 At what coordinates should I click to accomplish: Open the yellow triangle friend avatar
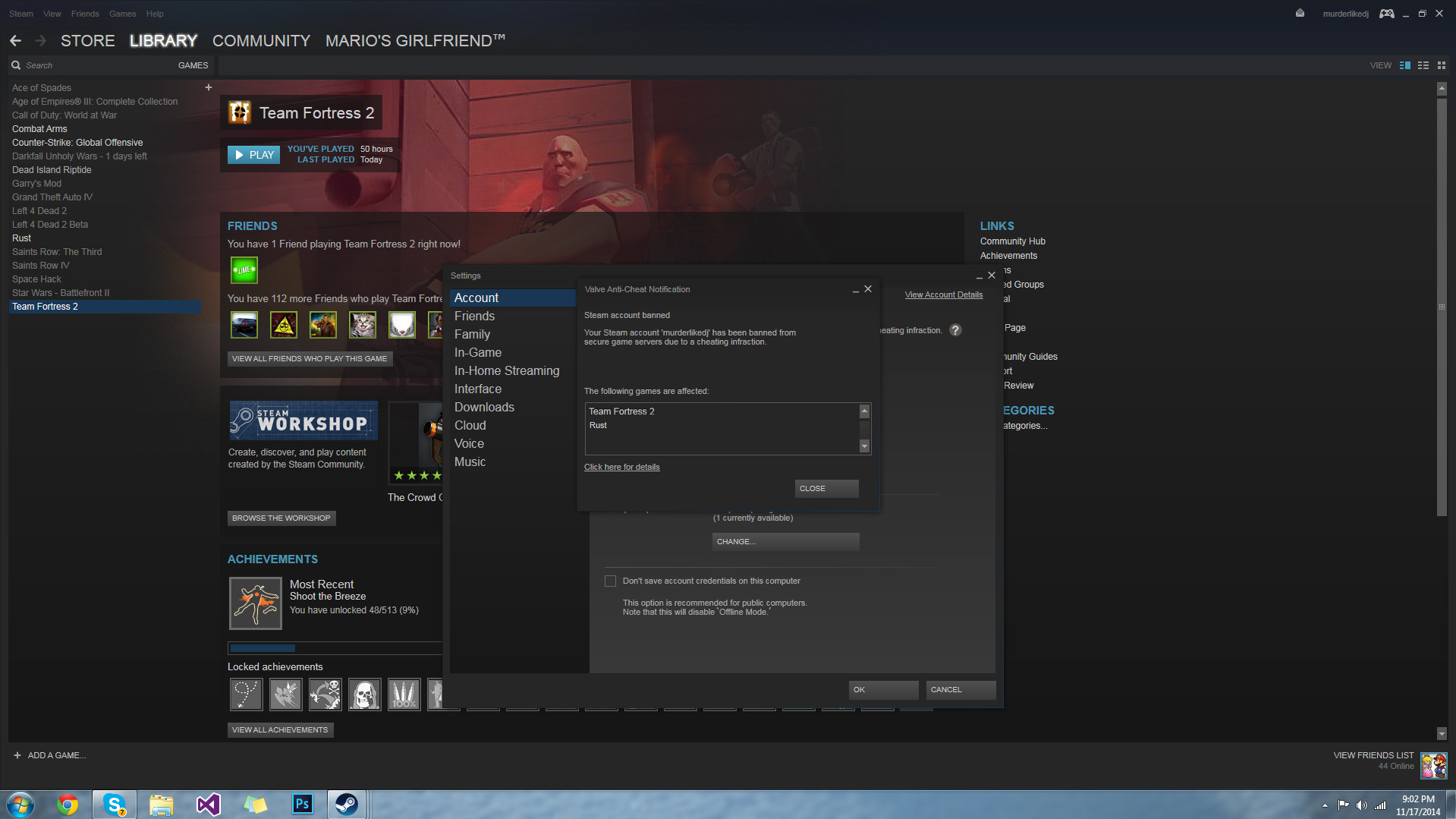click(283, 325)
